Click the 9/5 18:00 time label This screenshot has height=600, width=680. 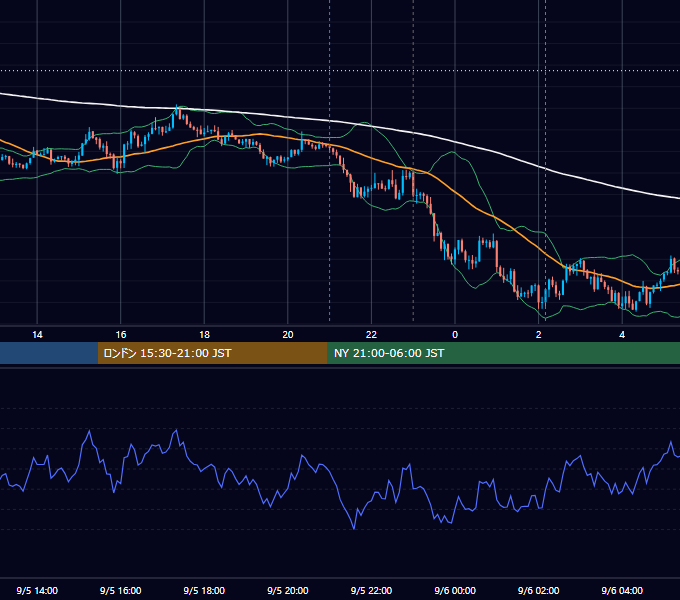204,590
